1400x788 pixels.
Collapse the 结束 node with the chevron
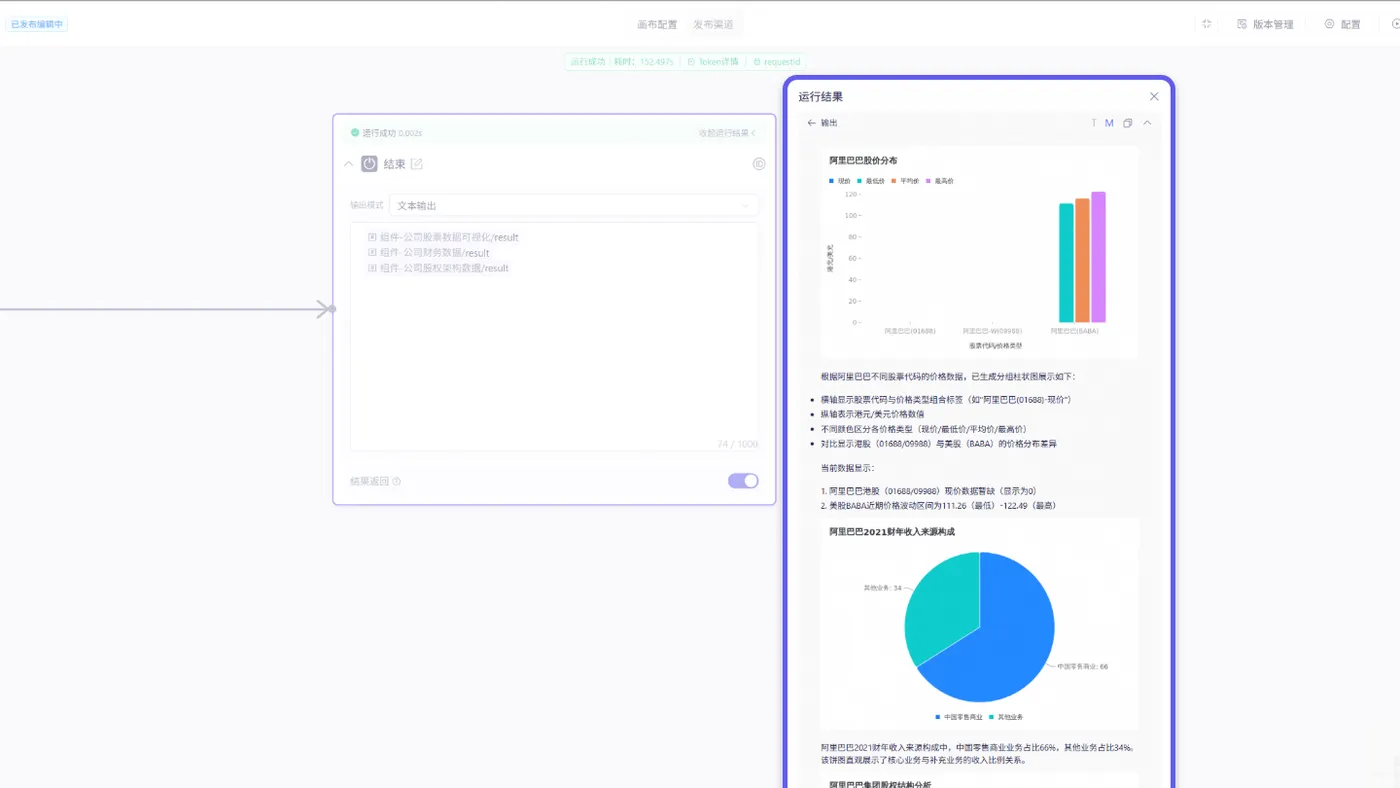(x=348, y=164)
